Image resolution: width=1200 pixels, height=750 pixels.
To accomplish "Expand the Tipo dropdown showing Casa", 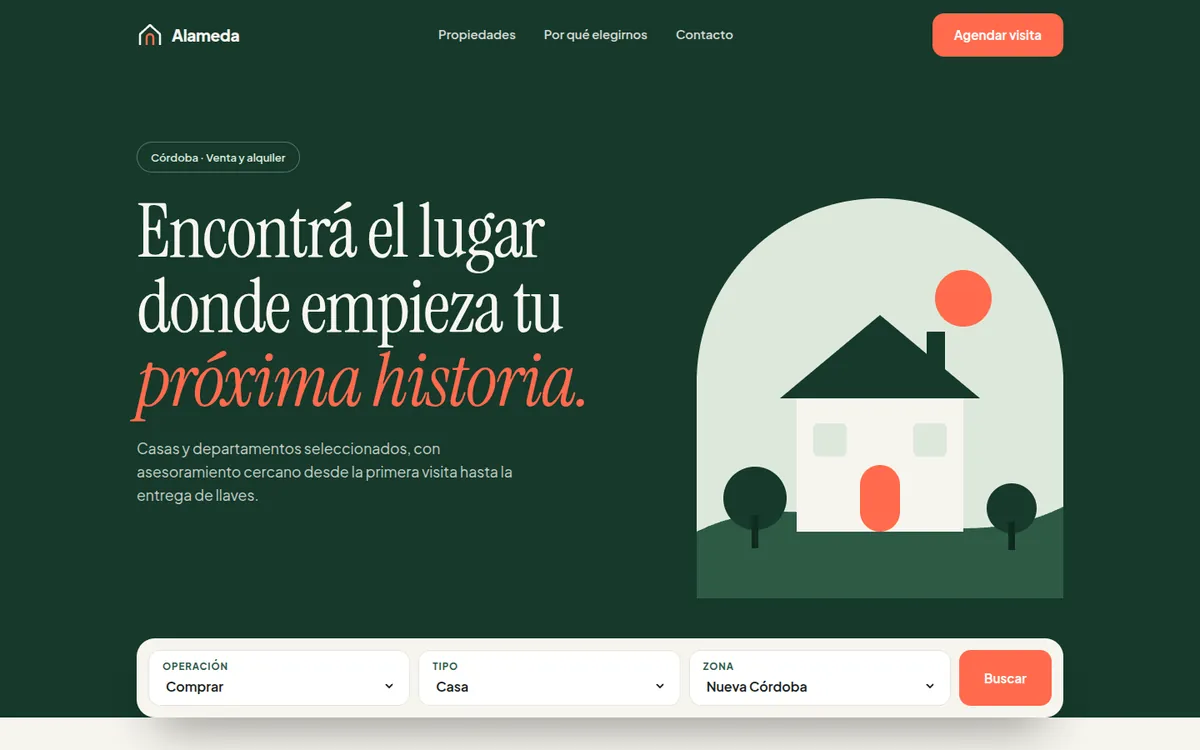I will click(549, 678).
